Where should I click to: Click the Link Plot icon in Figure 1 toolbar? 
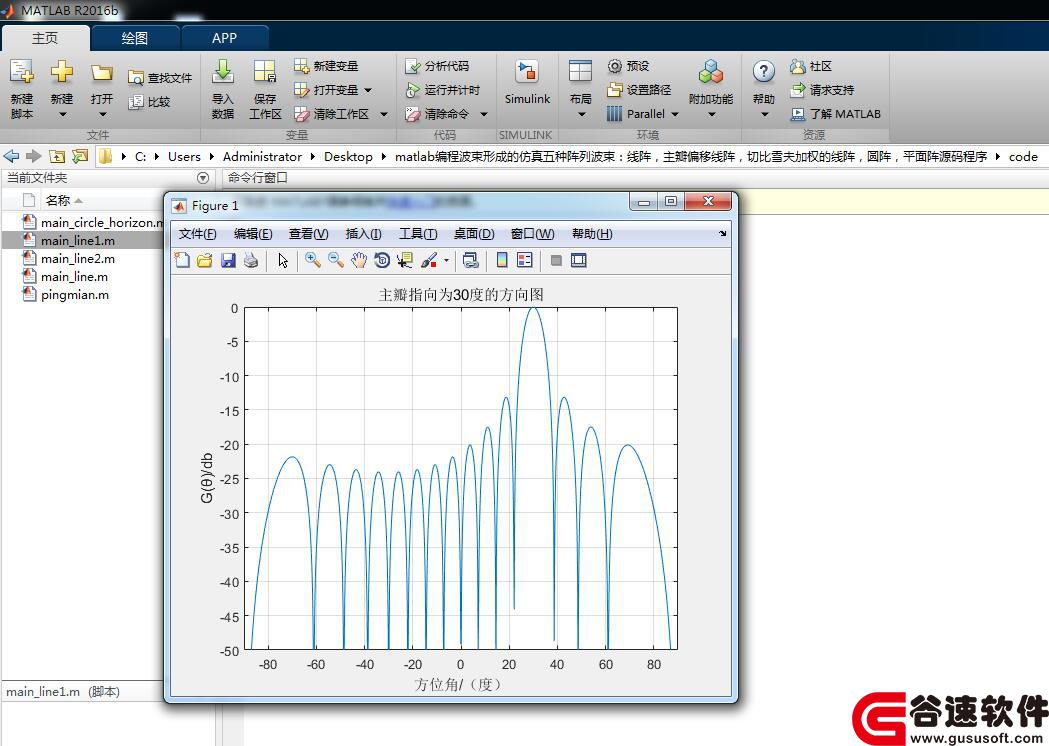point(470,260)
